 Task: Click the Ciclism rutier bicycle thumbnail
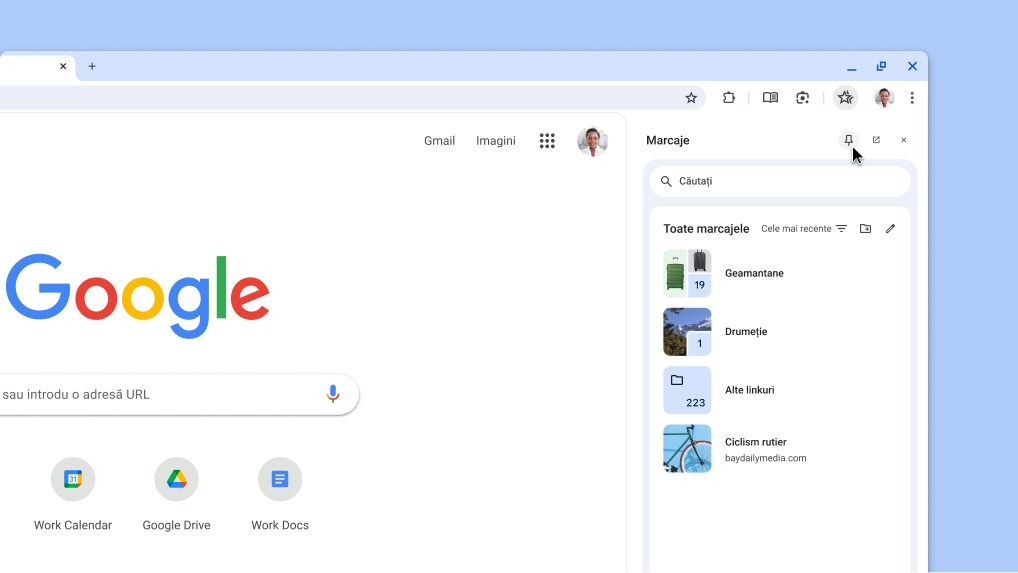(687, 448)
